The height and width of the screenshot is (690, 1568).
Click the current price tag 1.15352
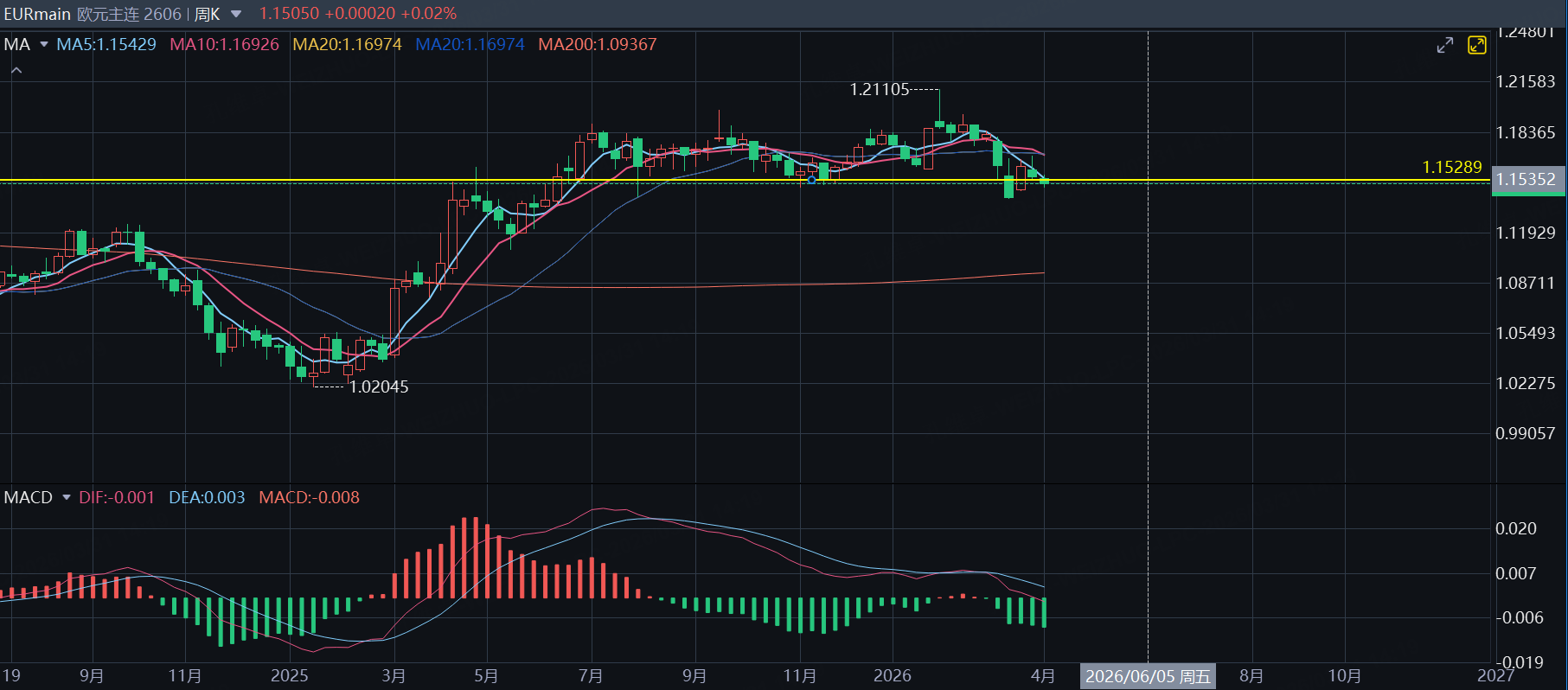(x=1526, y=179)
